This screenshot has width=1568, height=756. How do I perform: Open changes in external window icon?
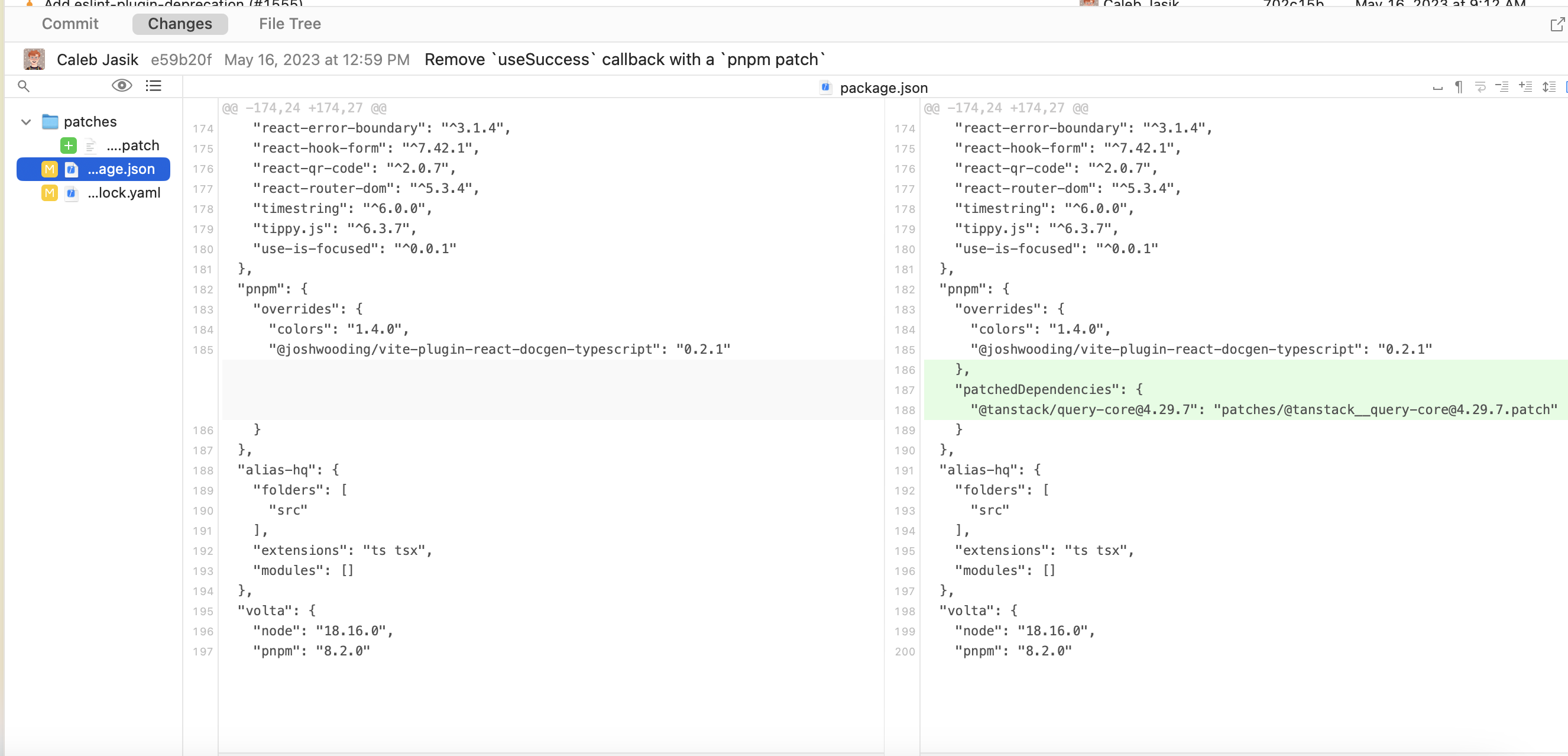click(1557, 24)
